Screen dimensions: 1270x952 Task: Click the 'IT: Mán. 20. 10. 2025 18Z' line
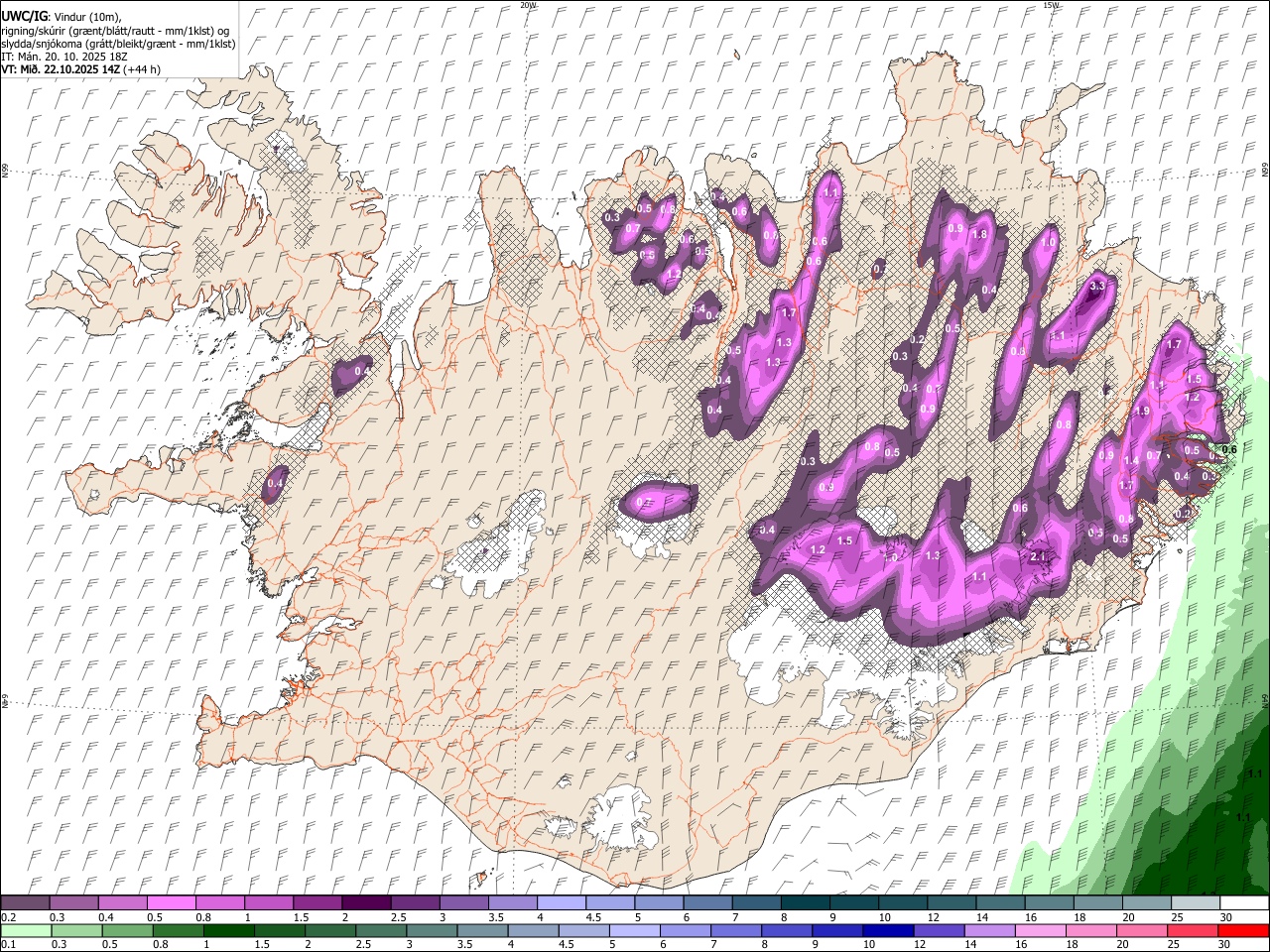point(64,57)
